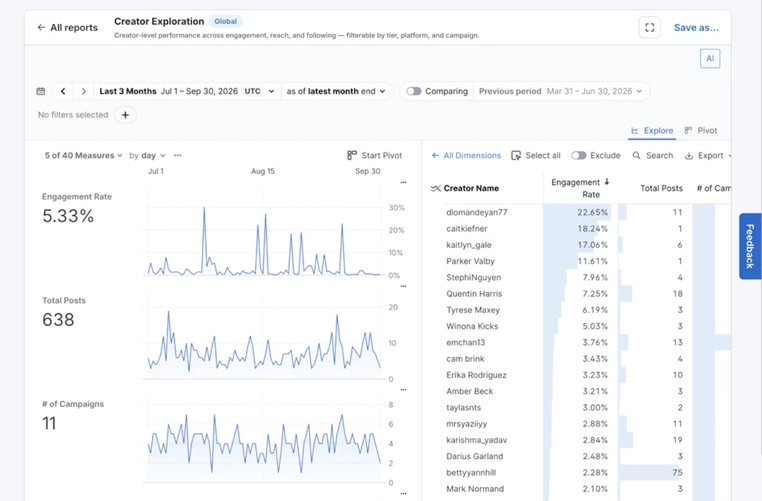This screenshot has width=762, height=501.
Task: Select the Explore tab
Action: coord(652,130)
